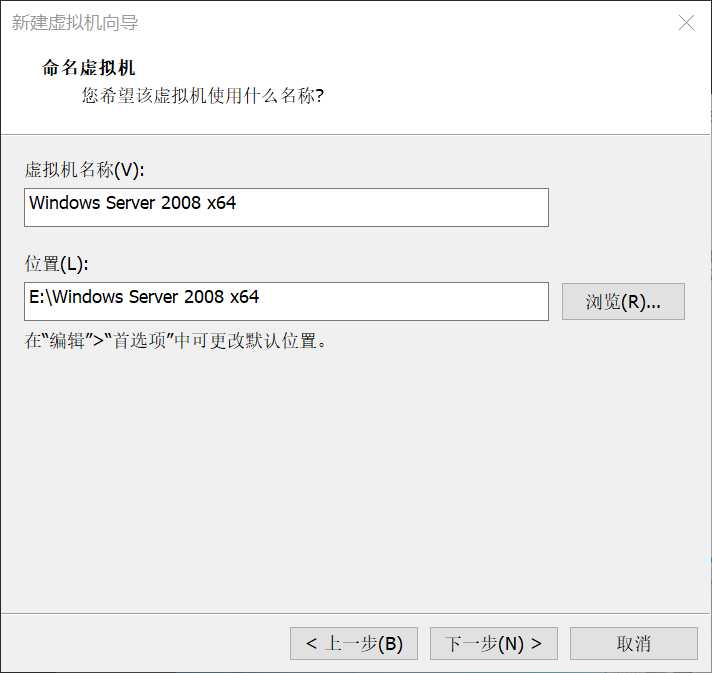Image resolution: width=712 pixels, height=673 pixels.
Task: Close the 新建虚拟机向导 dialog
Action: [x=686, y=23]
